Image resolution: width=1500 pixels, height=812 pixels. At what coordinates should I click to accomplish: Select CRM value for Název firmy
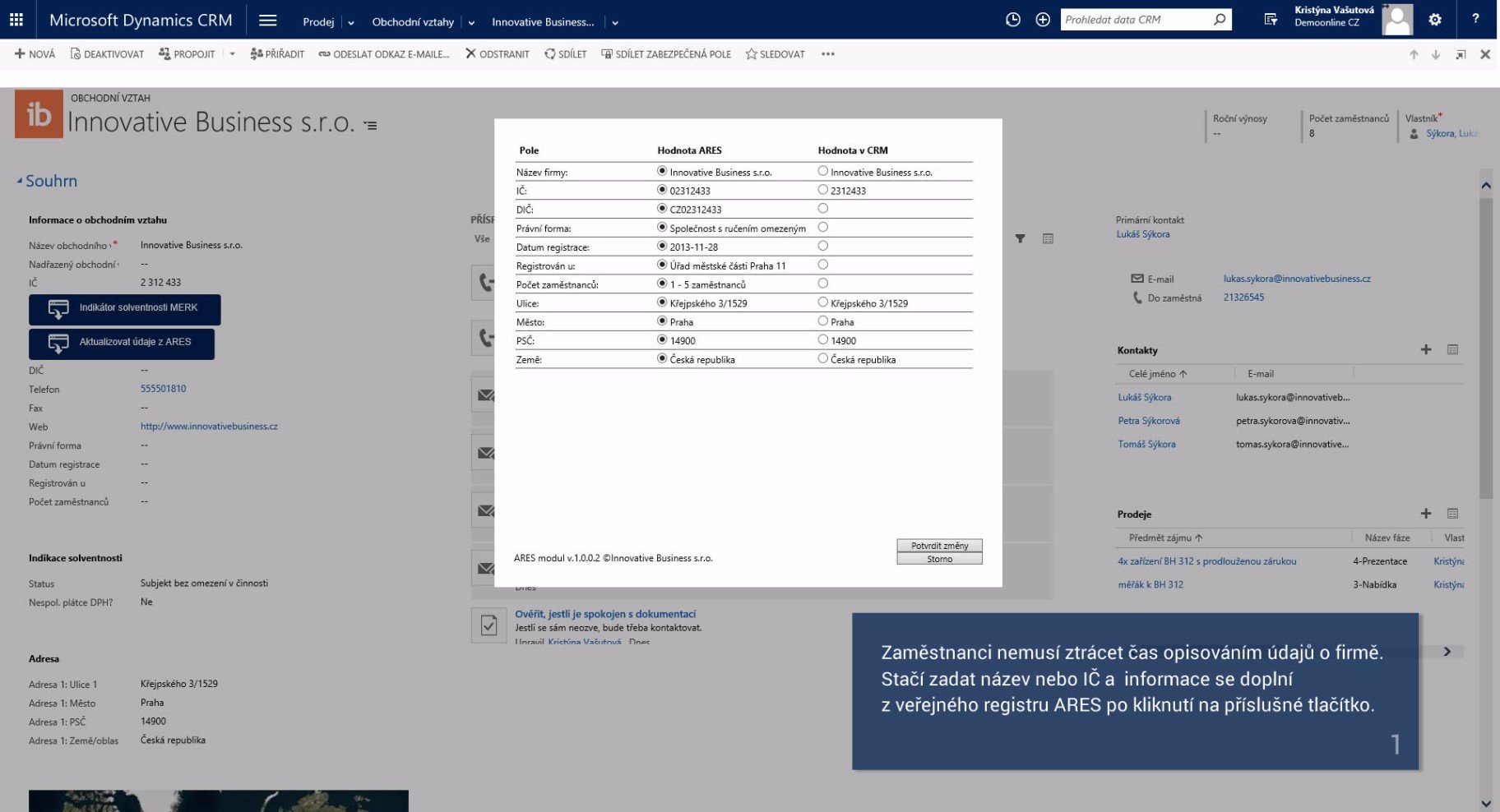pyautogui.click(x=822, y=171)
